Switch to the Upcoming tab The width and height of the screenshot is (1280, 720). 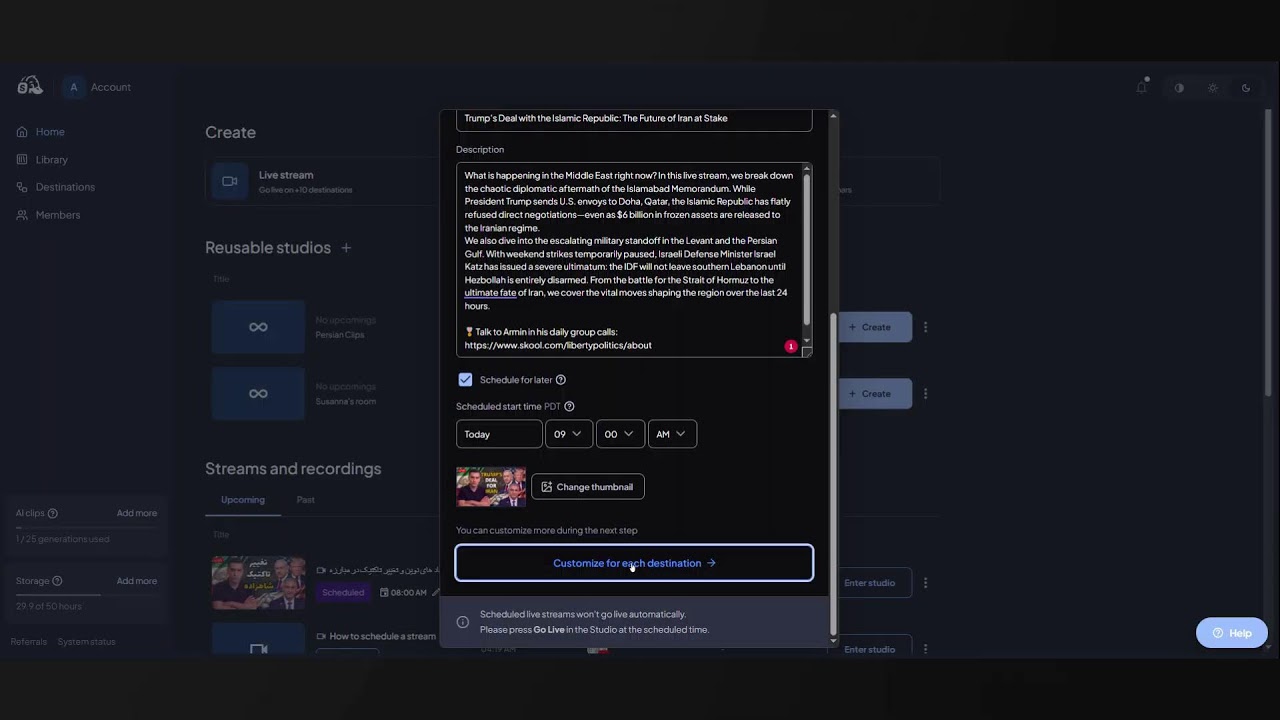pyautogui.click(x=243, y=500)
